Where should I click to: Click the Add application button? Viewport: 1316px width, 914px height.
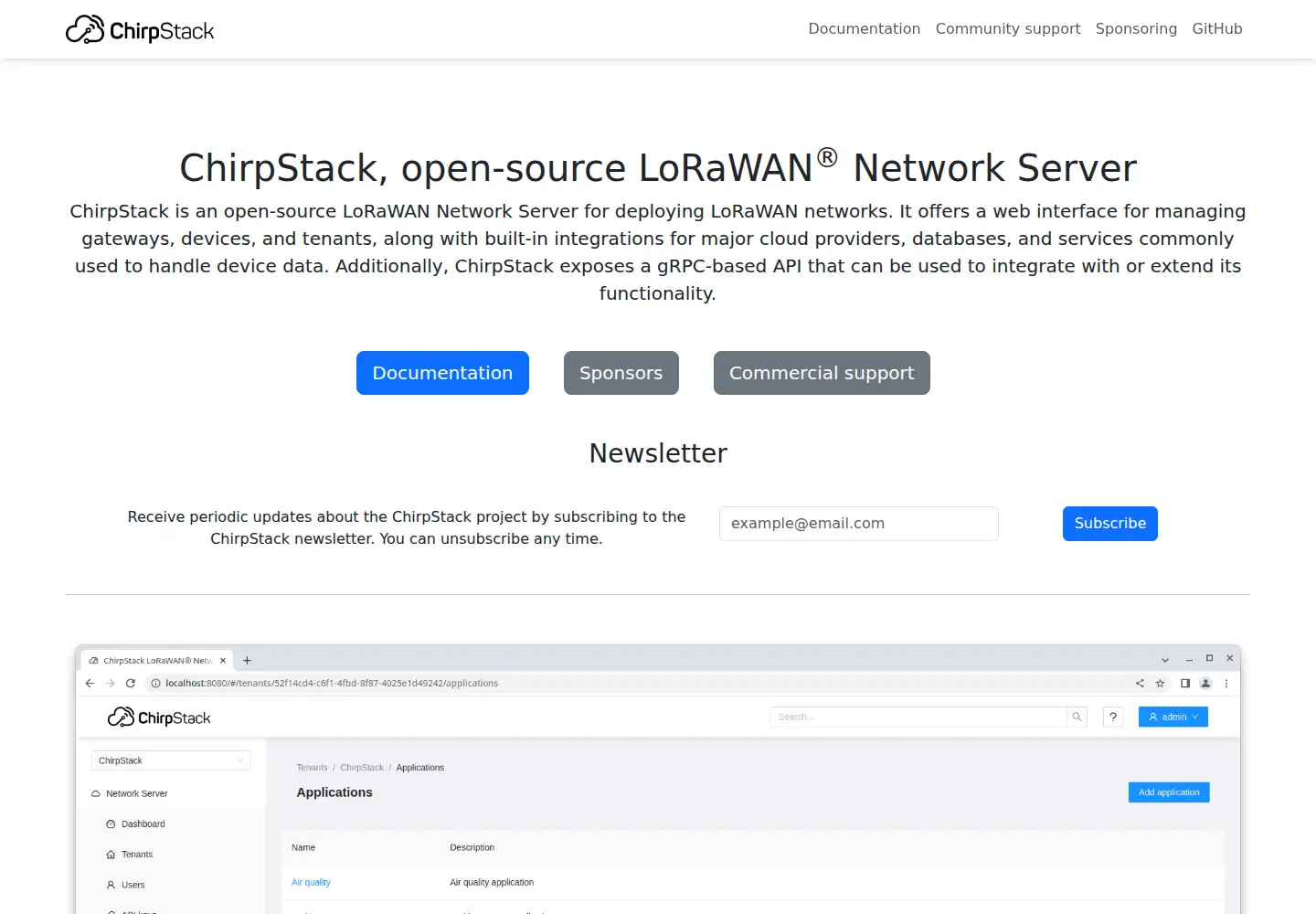pos(1169,792)
